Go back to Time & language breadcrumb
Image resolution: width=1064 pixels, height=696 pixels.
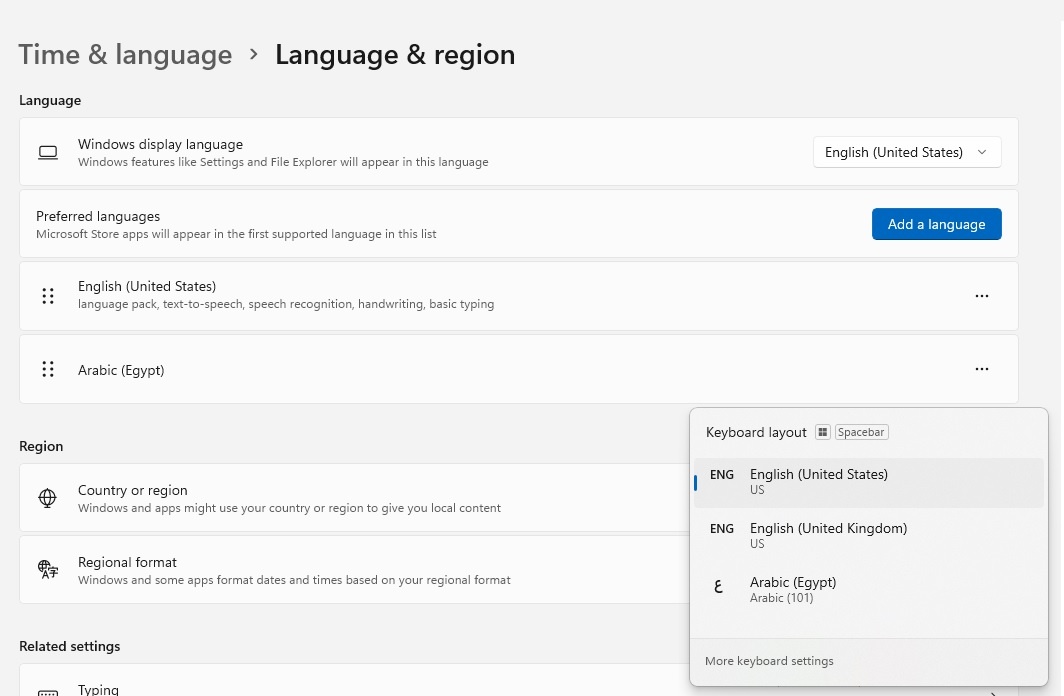tap(125, 54)
